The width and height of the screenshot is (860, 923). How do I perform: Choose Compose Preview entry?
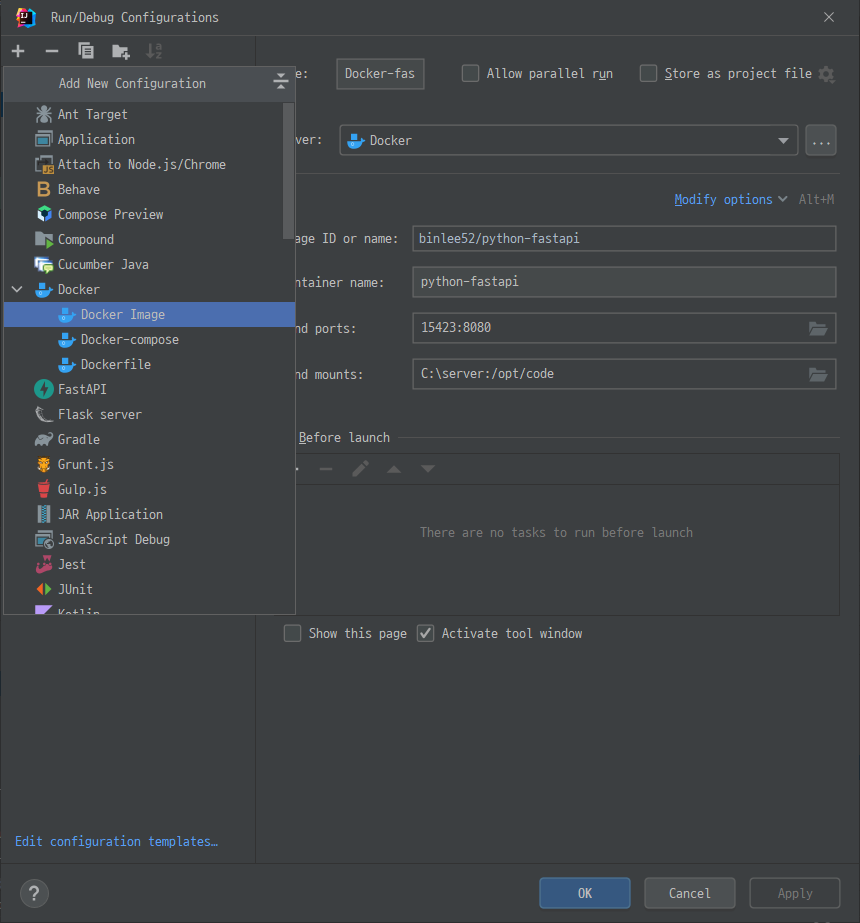pos(150,214)
